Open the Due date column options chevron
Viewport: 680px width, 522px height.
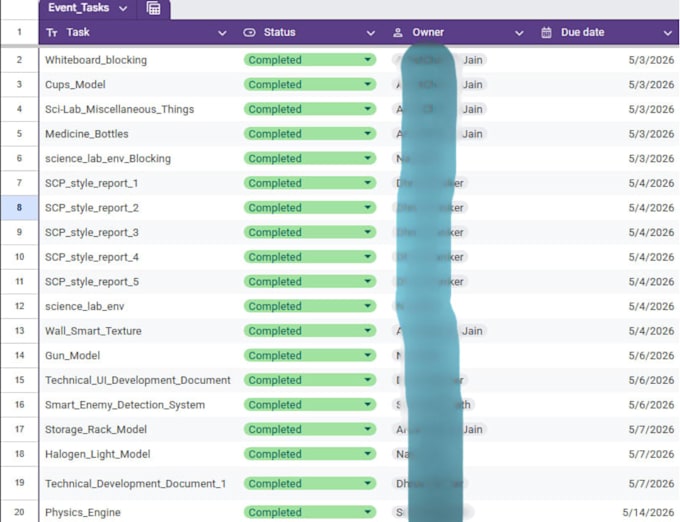pyautogui.click(x=667, y=33)
